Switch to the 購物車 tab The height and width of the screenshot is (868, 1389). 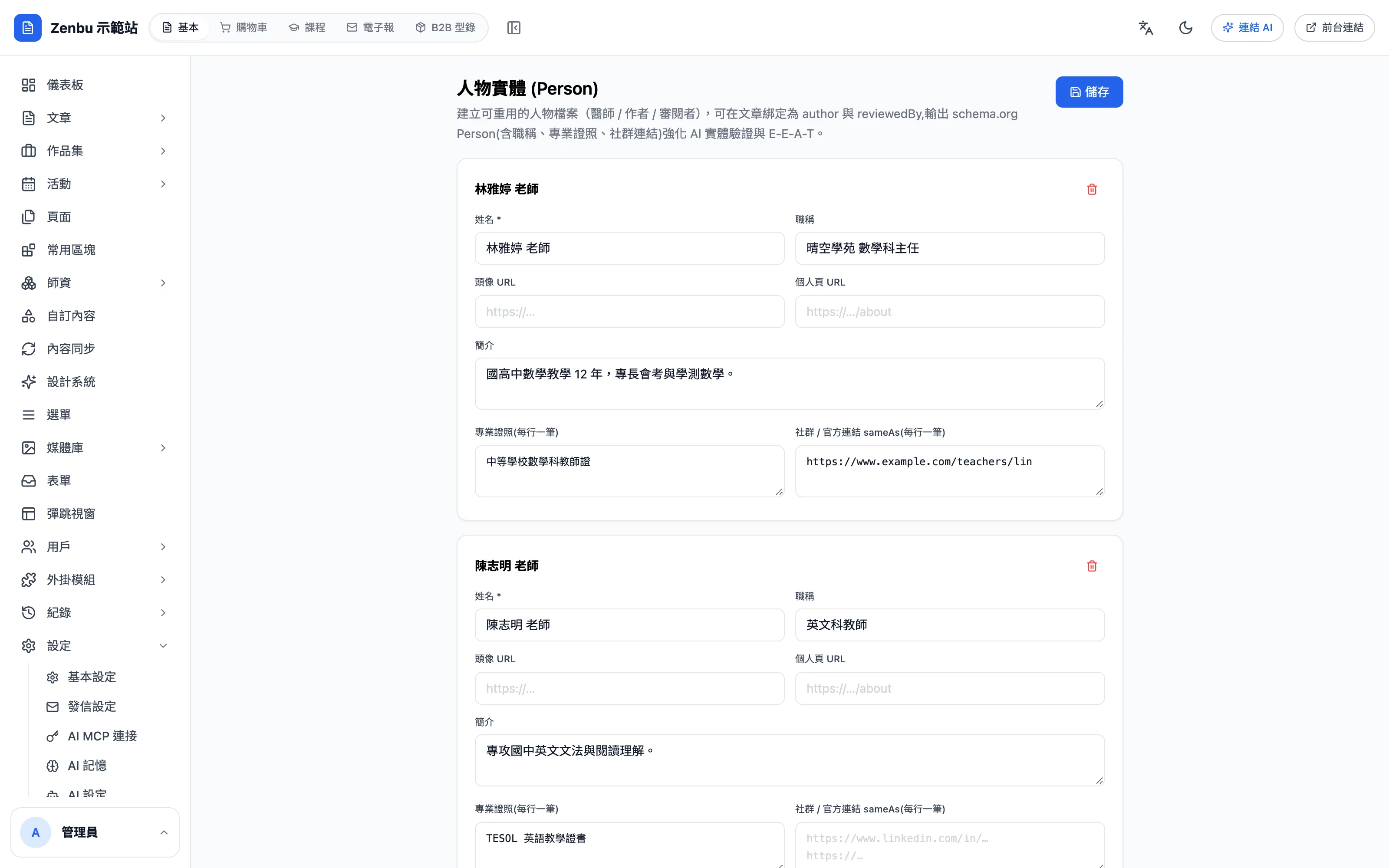244,27
